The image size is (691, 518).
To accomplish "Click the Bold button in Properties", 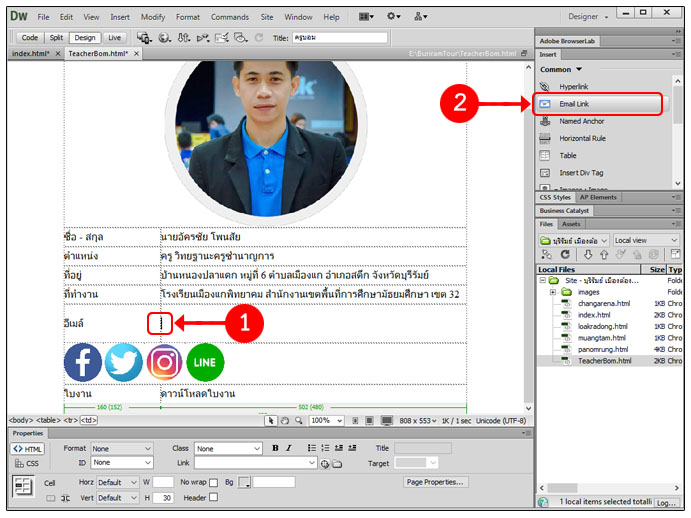I will coord(275,449).
